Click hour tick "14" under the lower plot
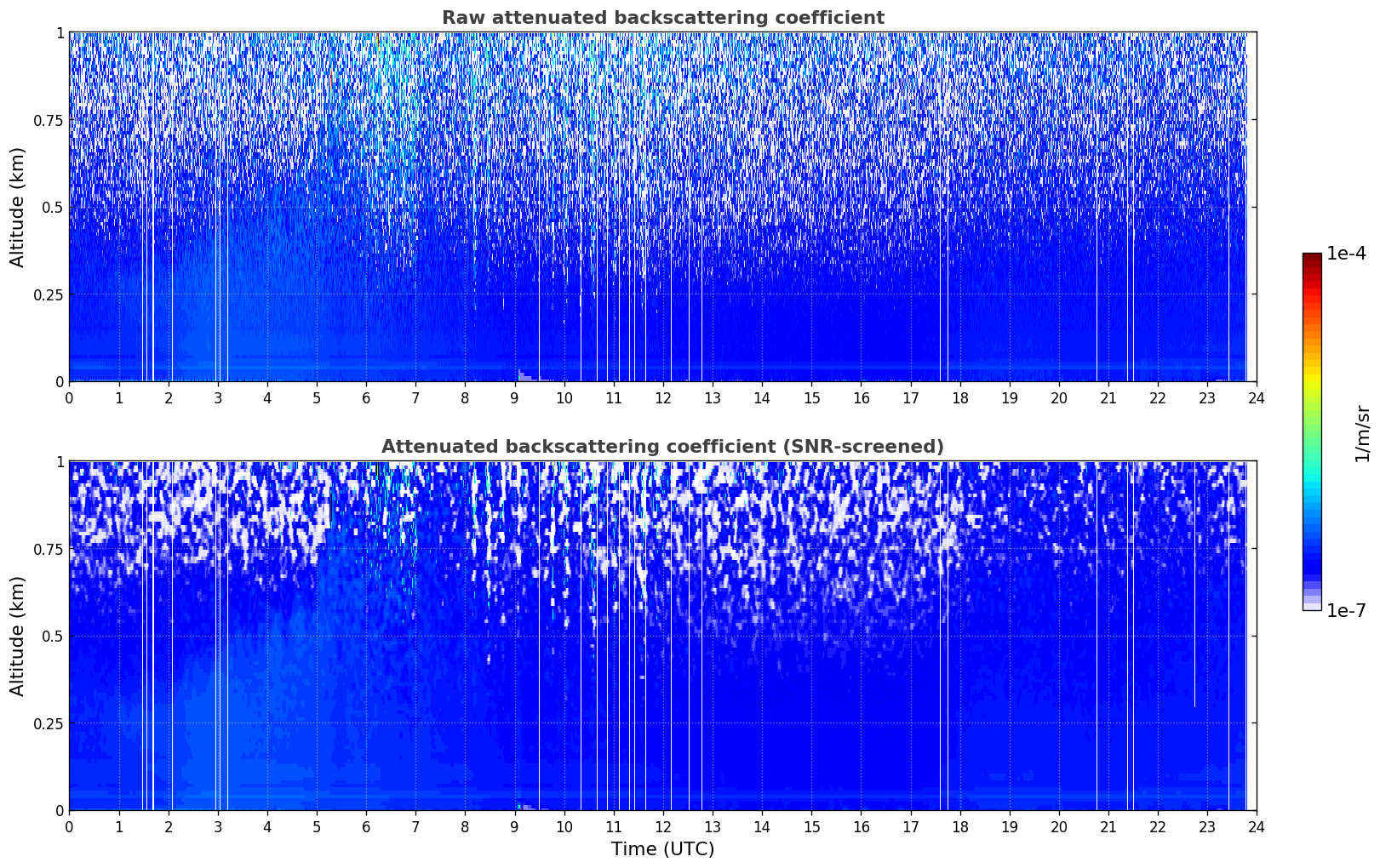 (x=762, y=826)
